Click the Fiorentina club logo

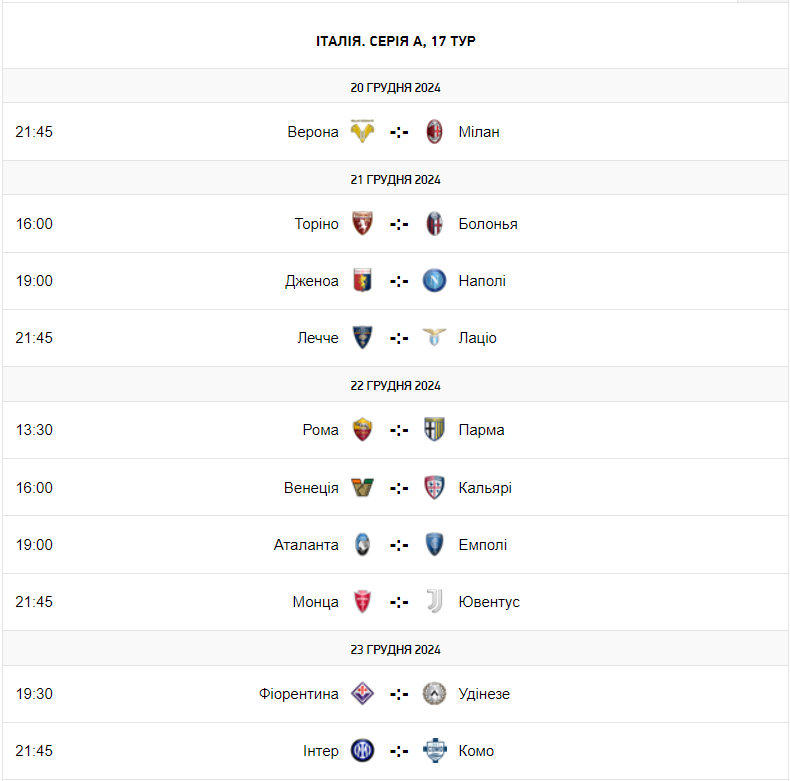click(362, 694)
